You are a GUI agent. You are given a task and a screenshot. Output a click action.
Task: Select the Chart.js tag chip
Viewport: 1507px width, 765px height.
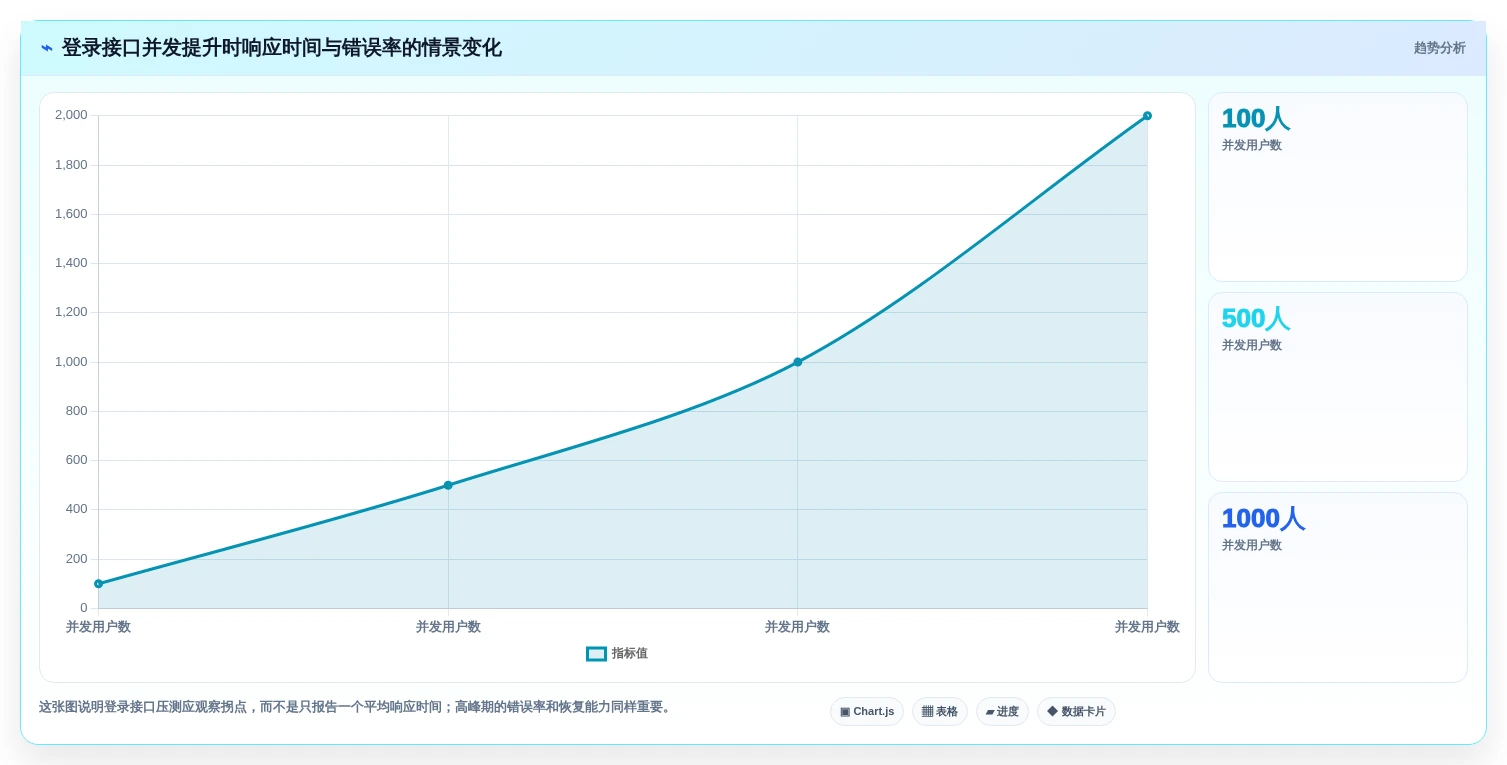[x=867, y=711]
